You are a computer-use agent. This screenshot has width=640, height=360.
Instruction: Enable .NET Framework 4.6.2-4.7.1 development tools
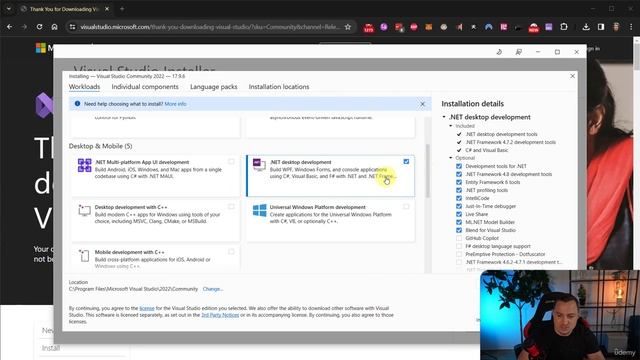click(x=459, y=262)
